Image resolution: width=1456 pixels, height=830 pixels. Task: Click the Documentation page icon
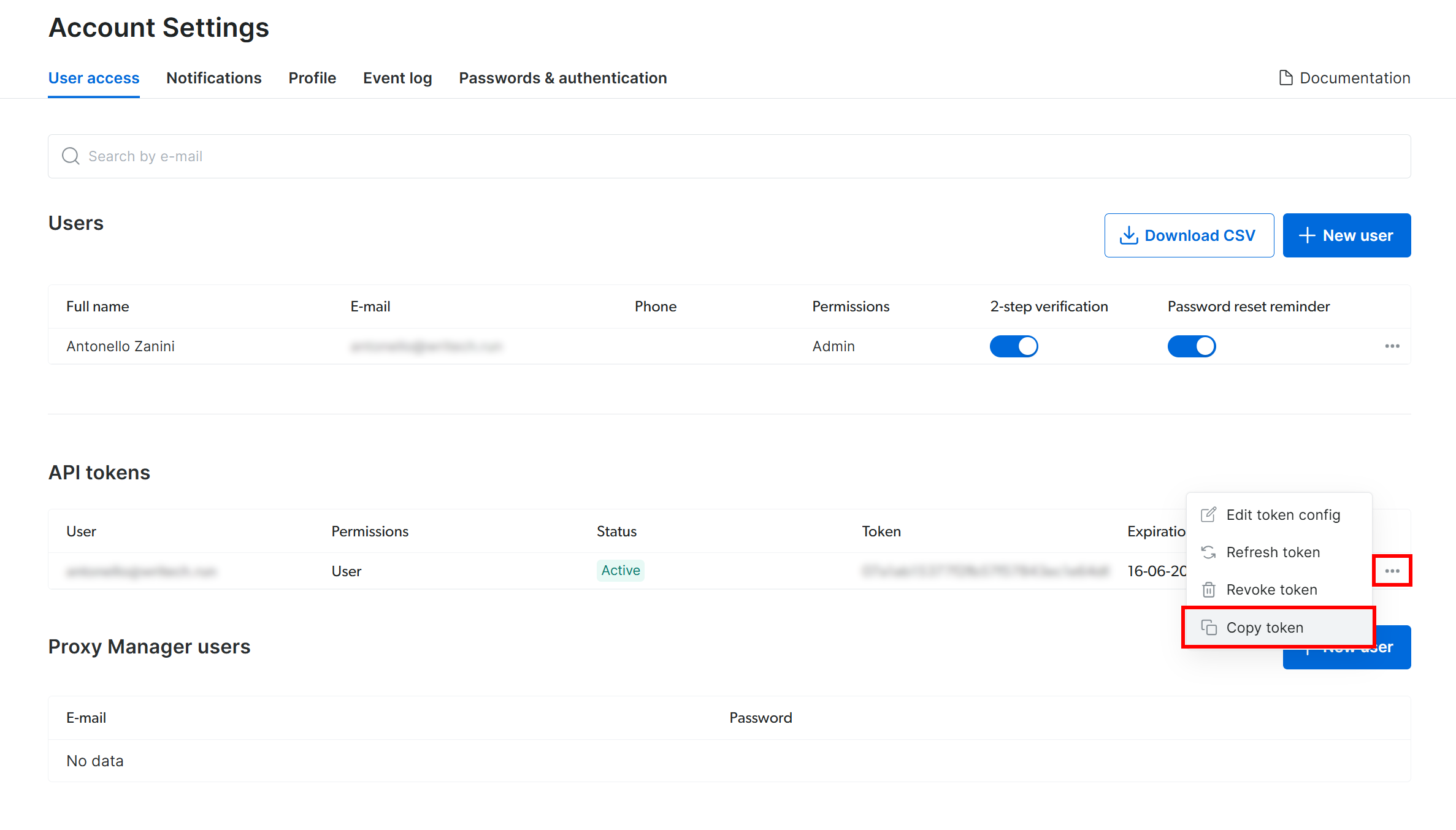(1285, 78)
